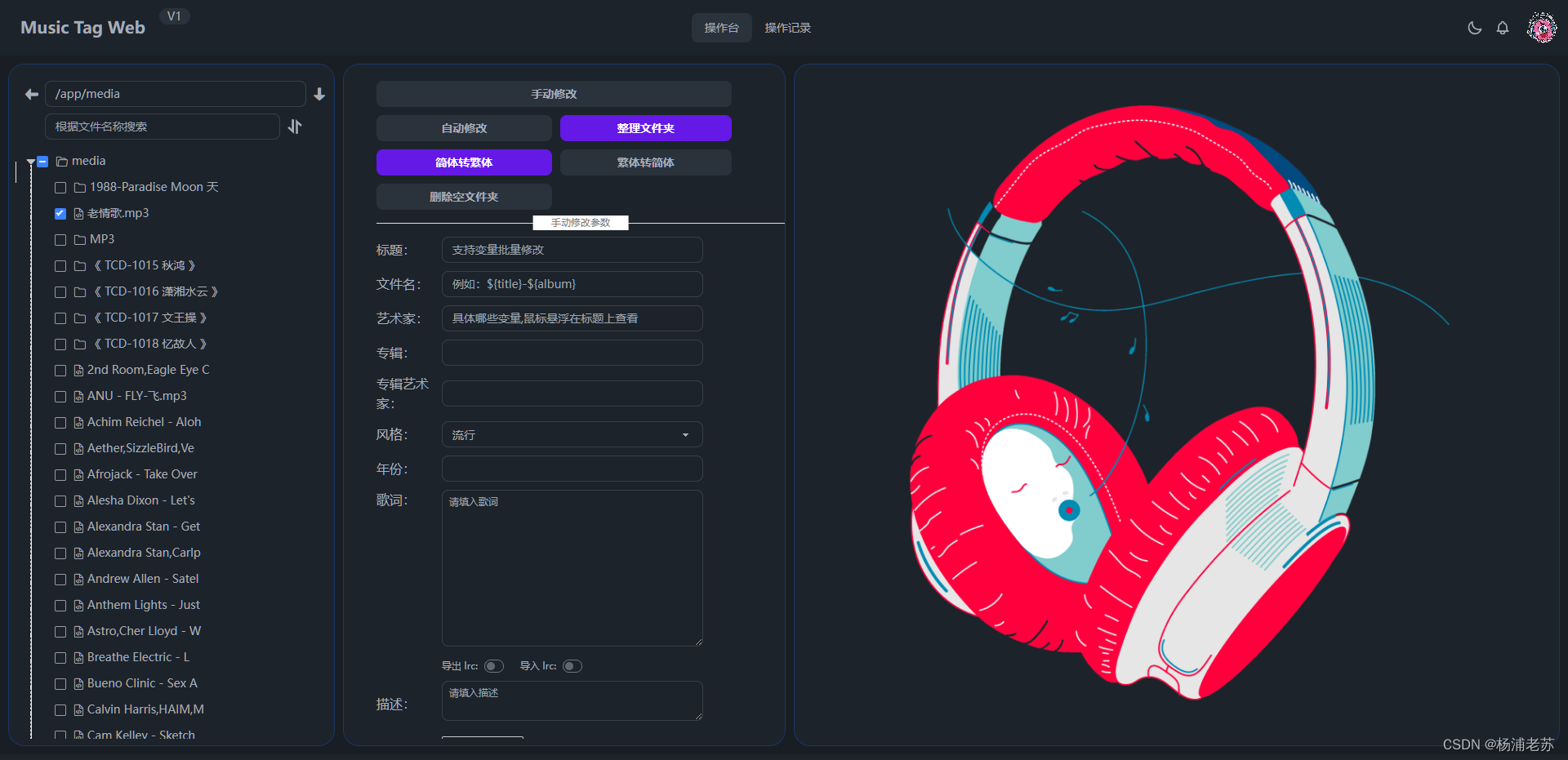Click the TCD-1015 秋鸿 folder icon
This screenshot has width=1568, height=760.
[x=80, y=266]
